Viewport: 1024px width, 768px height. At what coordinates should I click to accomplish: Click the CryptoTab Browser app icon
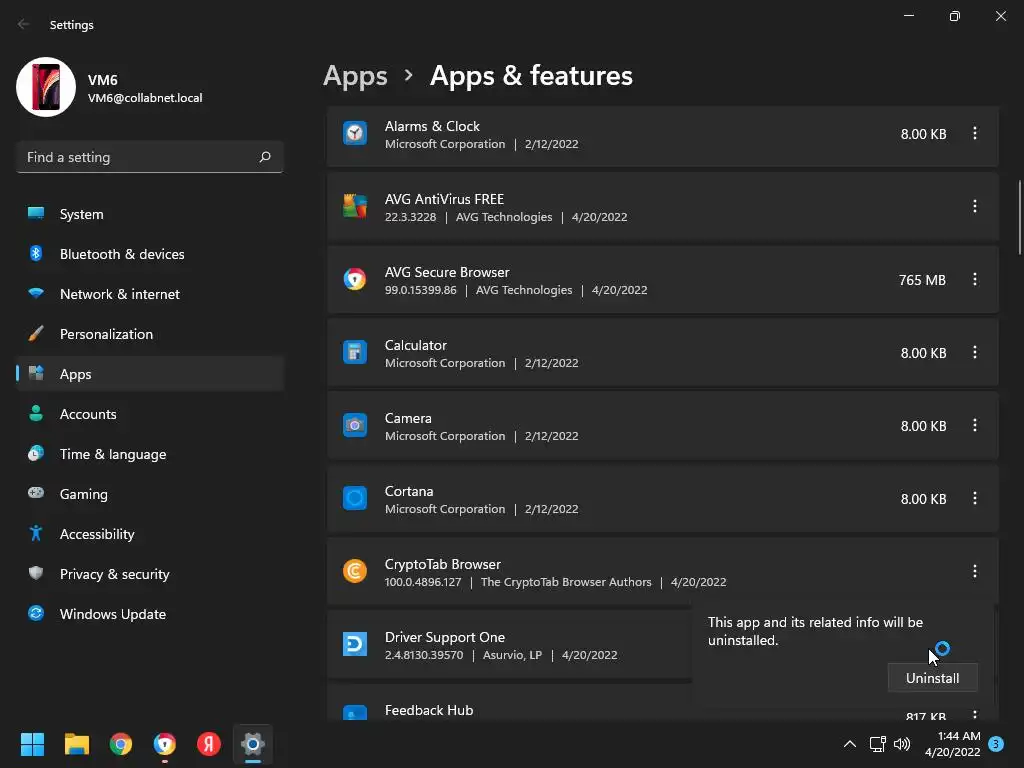355,571
